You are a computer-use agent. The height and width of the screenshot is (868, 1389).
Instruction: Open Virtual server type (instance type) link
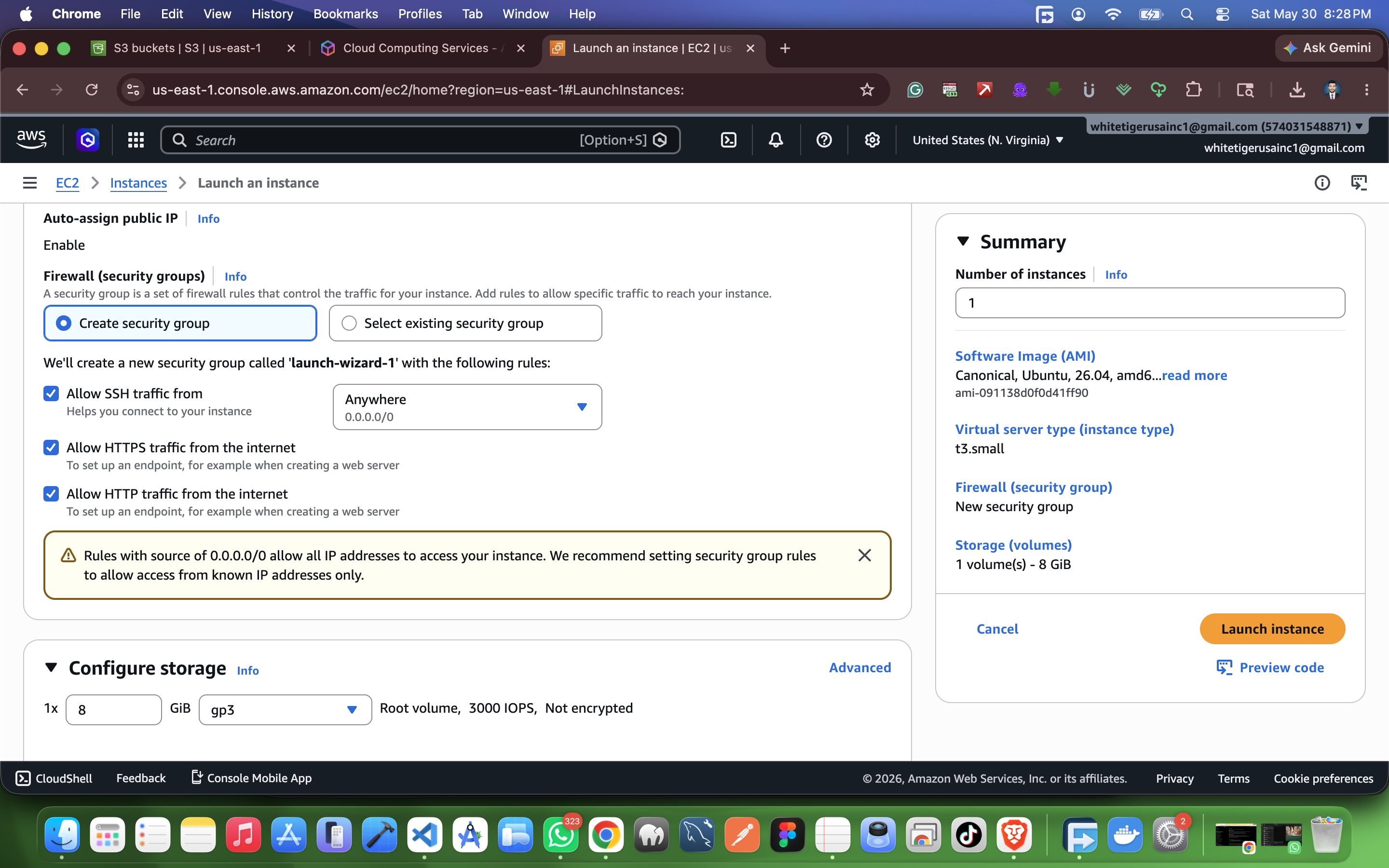[x=1064, y=429]
